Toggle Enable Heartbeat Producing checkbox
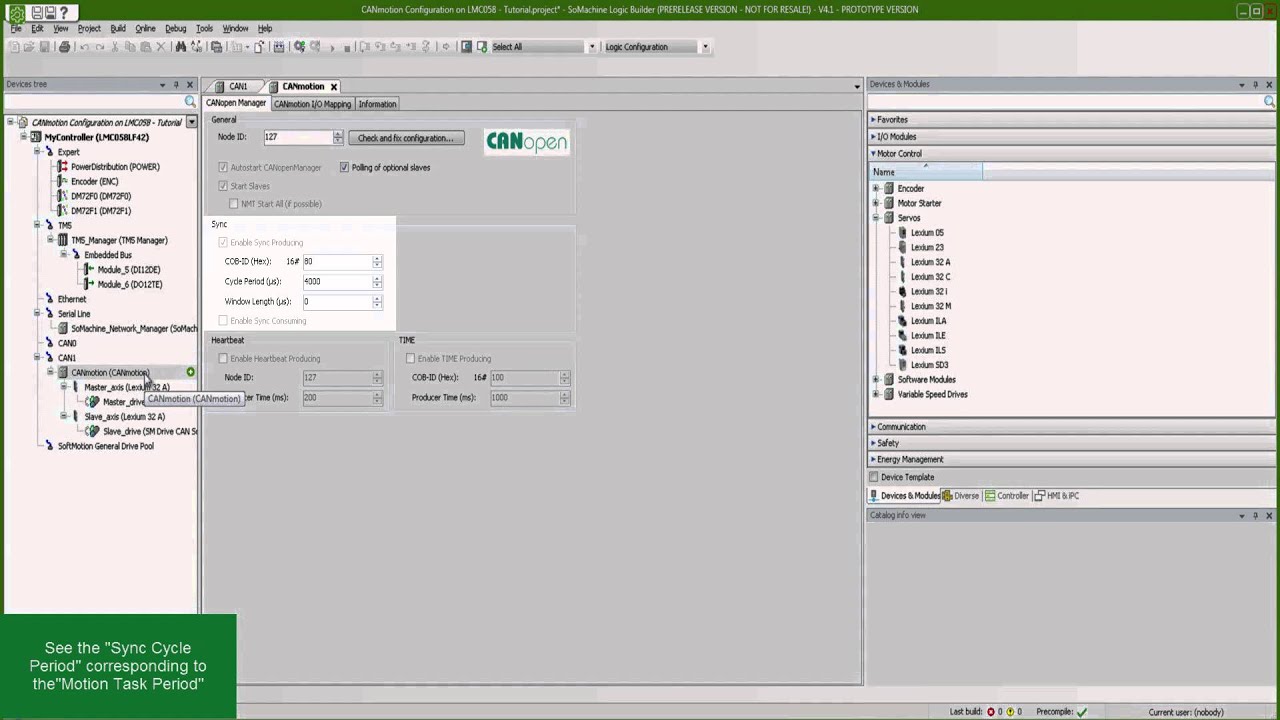Viewport: 1280px width, 720px height. [x=223, y=359]
